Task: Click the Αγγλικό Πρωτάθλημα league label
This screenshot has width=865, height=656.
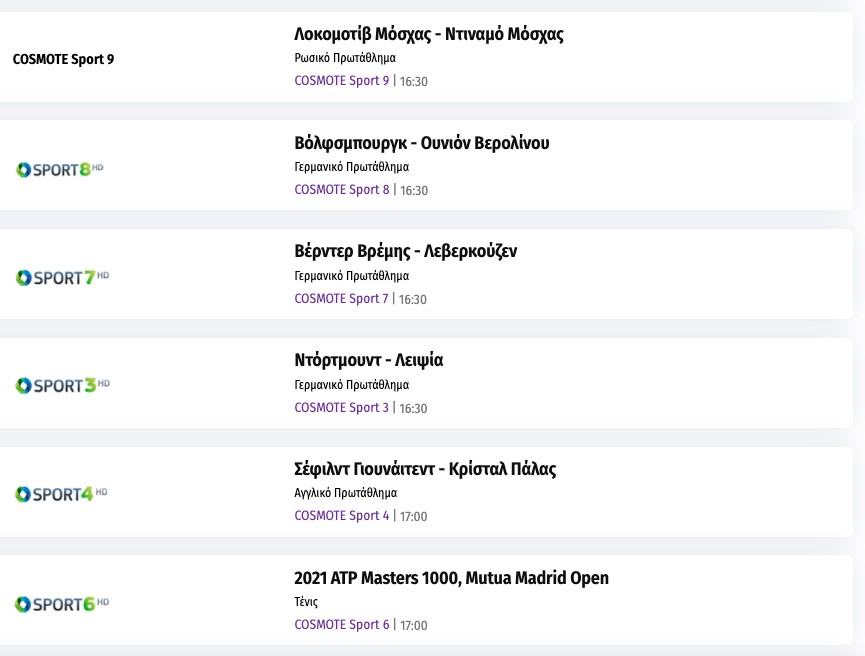Action: click(345, 493)
